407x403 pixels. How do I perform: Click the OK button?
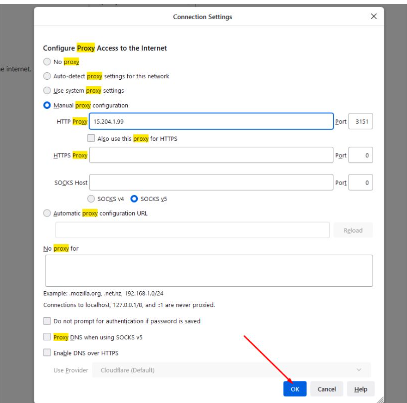pyautogui.click(x=295, y=389)
